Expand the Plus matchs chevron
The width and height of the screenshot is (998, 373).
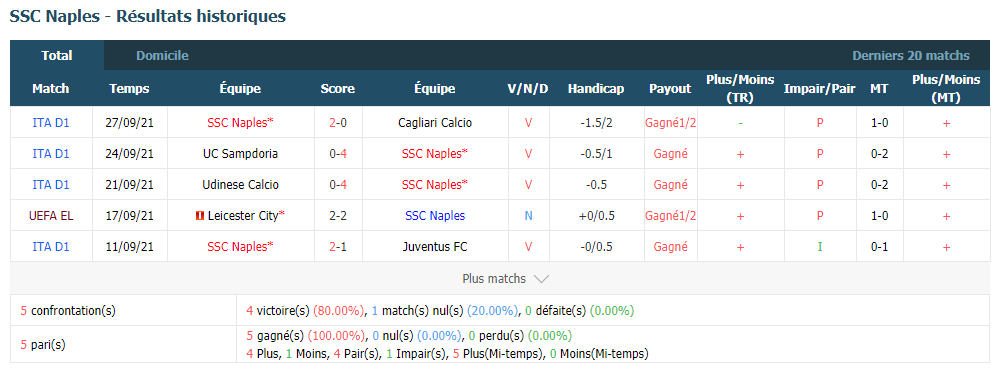(x=541, y=279)
